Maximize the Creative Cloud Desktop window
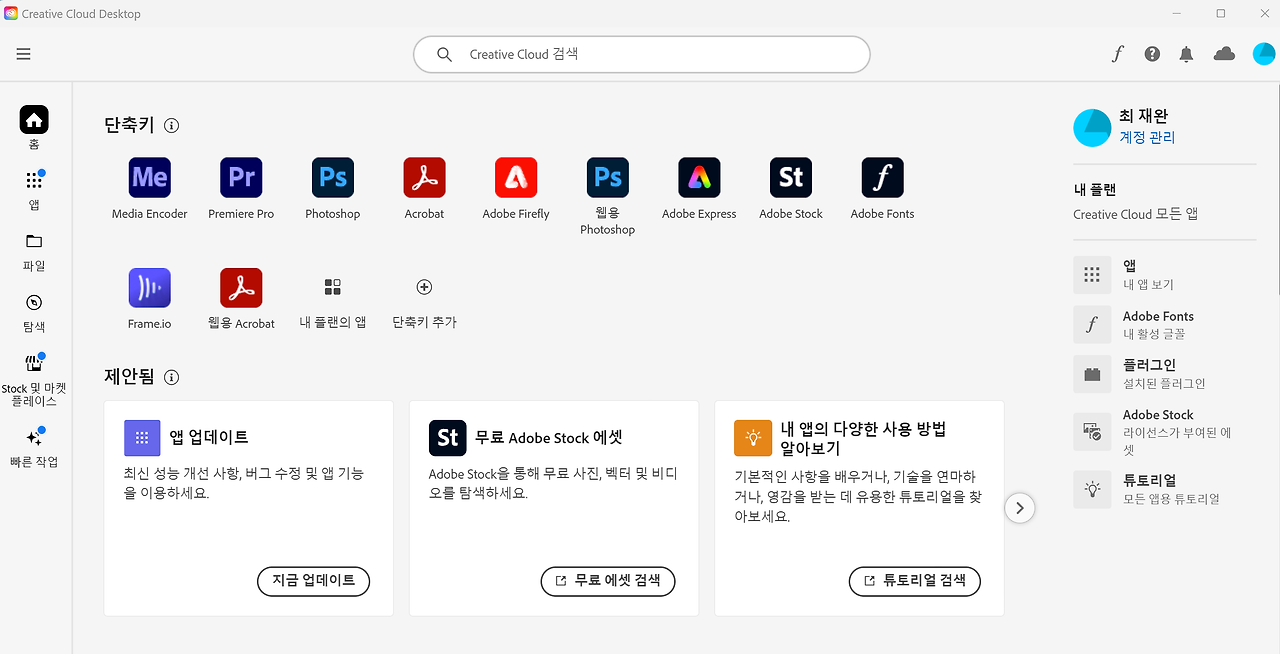The height and width of the screenshot is (654, 1280). pyautogui.click(x=1221, y=13)
